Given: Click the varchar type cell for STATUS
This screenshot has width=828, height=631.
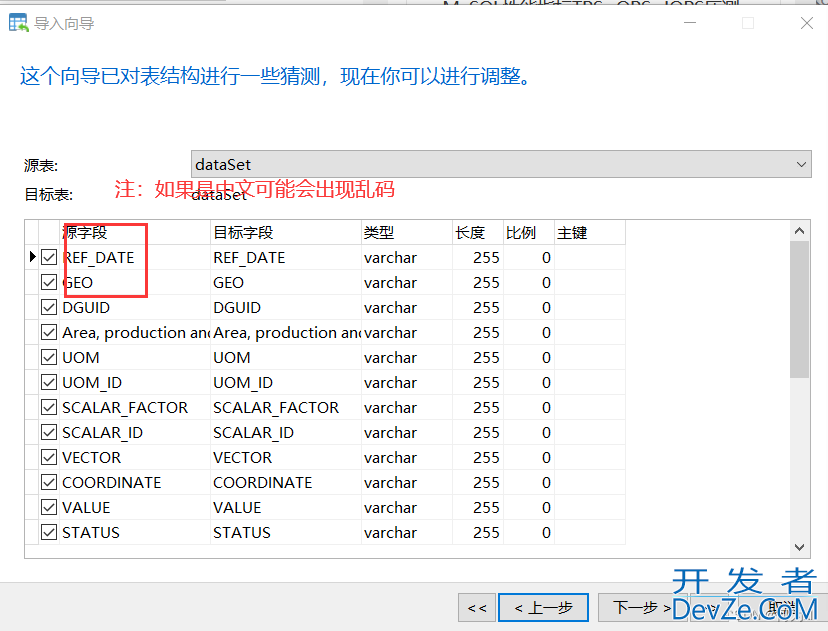Looking at the screenshot, I should tap(407, 532).
